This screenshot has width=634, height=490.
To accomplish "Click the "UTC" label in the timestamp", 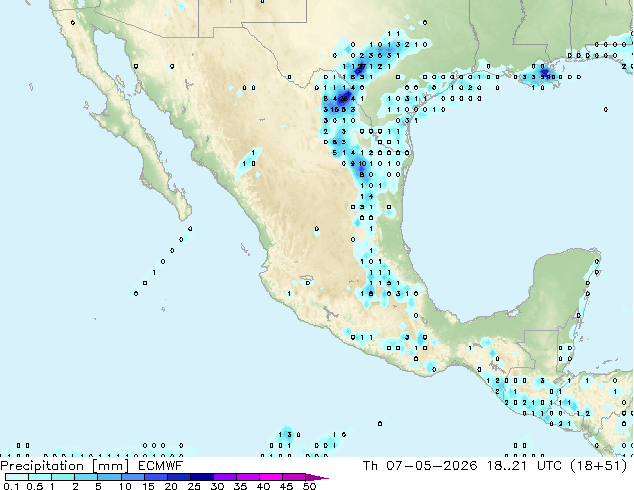I will click(549, 466).
